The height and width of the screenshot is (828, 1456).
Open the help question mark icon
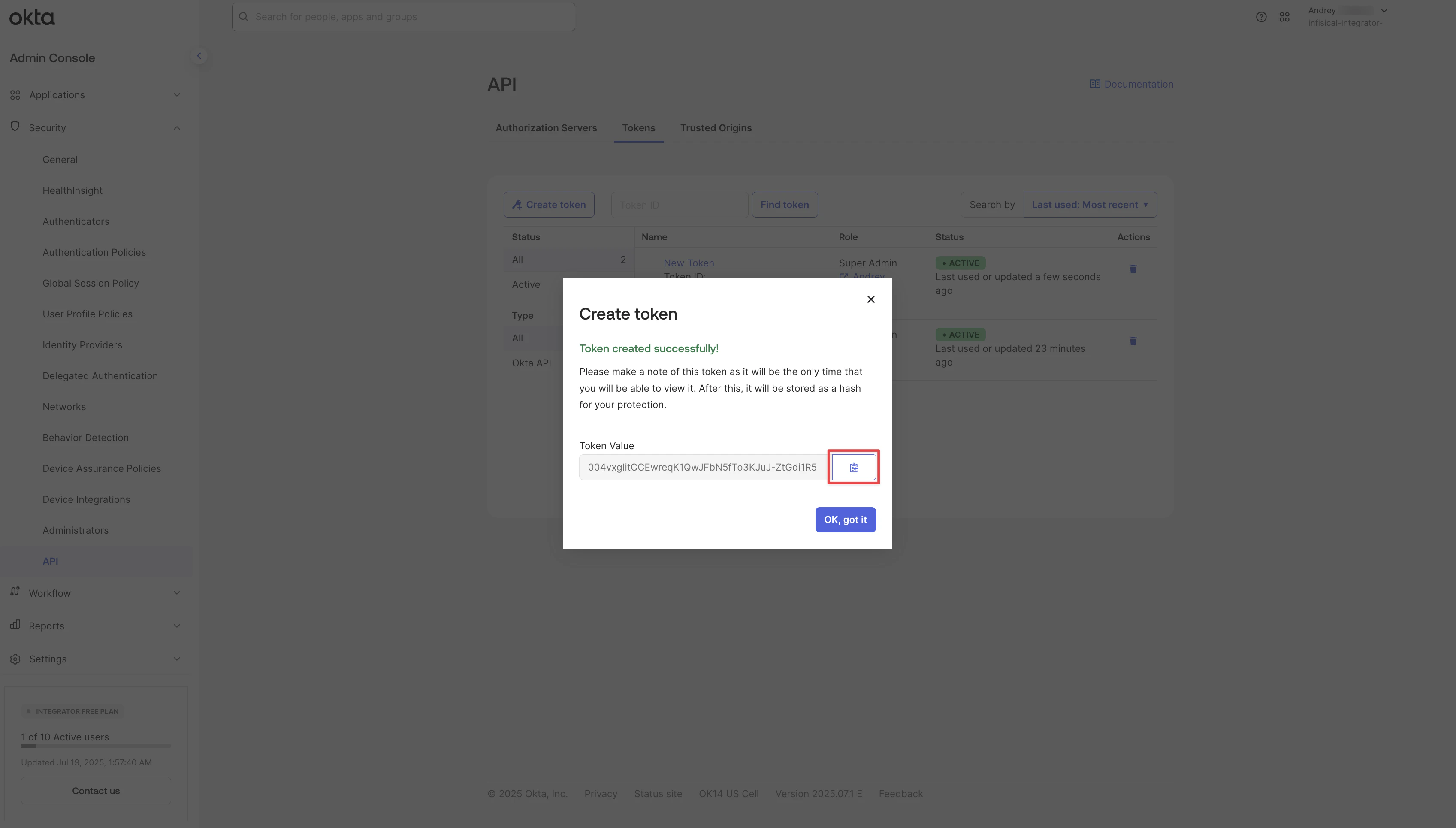pos(1261,17)
